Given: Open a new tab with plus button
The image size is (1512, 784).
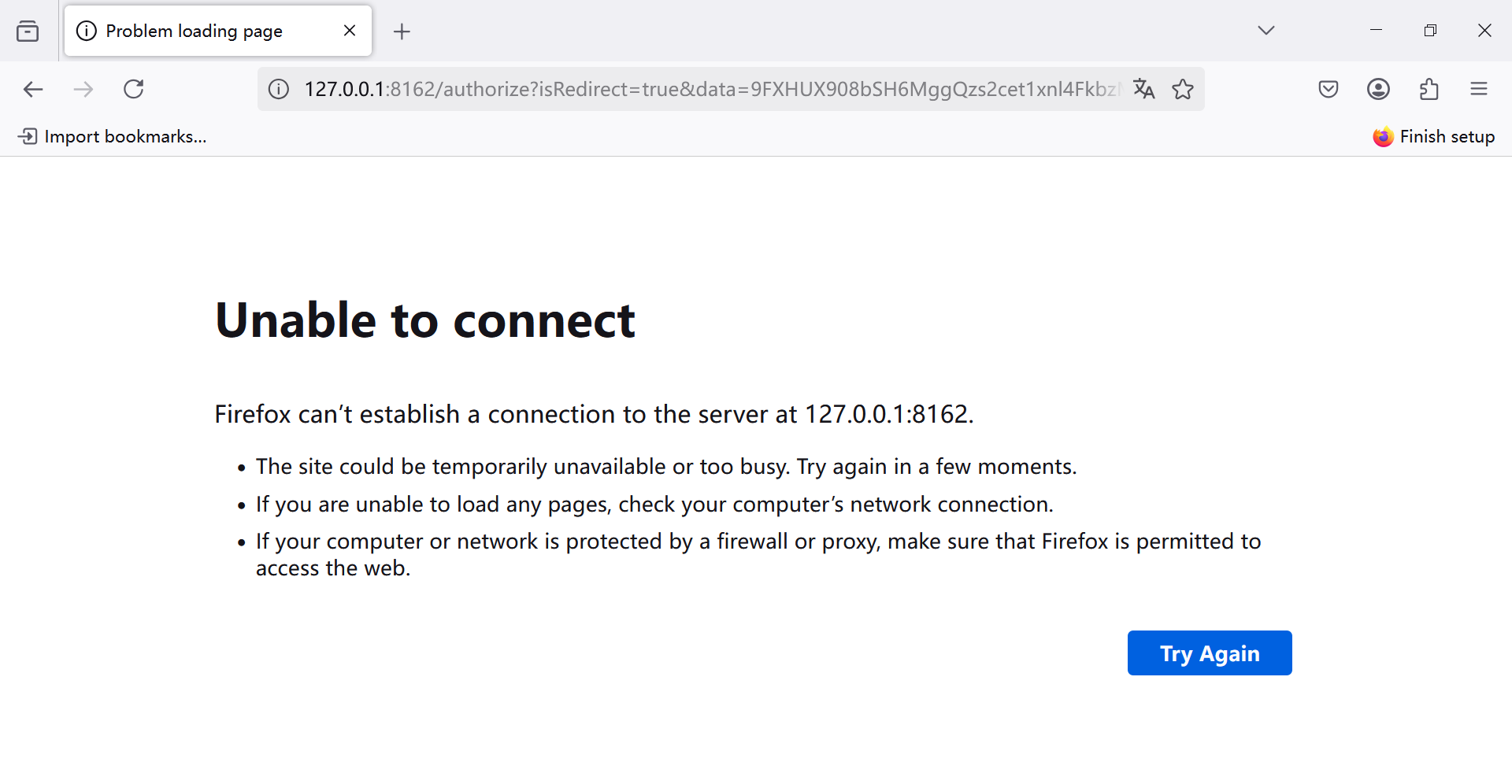Looking at the screenshot, I should 402,31.
